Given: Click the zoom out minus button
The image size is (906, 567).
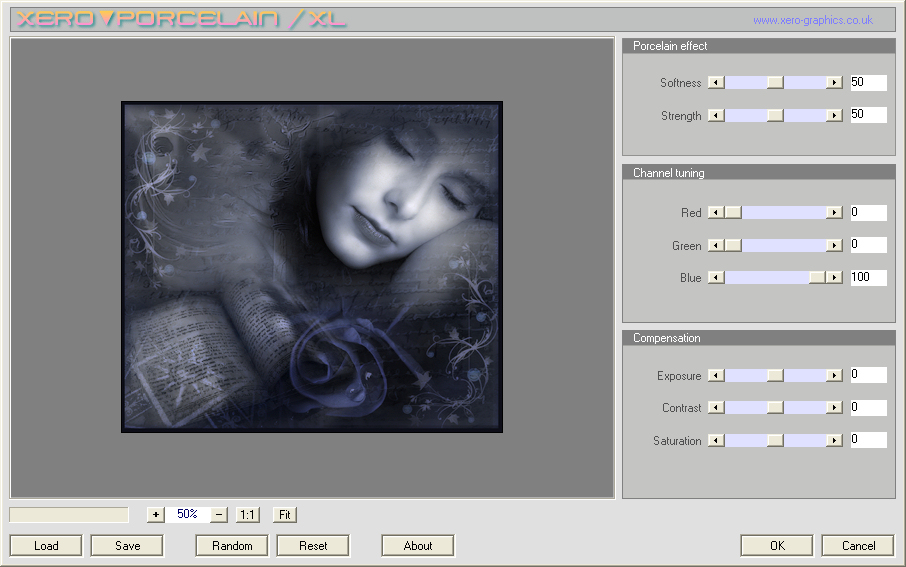Looking at the screenshot, I should (220, 515).
